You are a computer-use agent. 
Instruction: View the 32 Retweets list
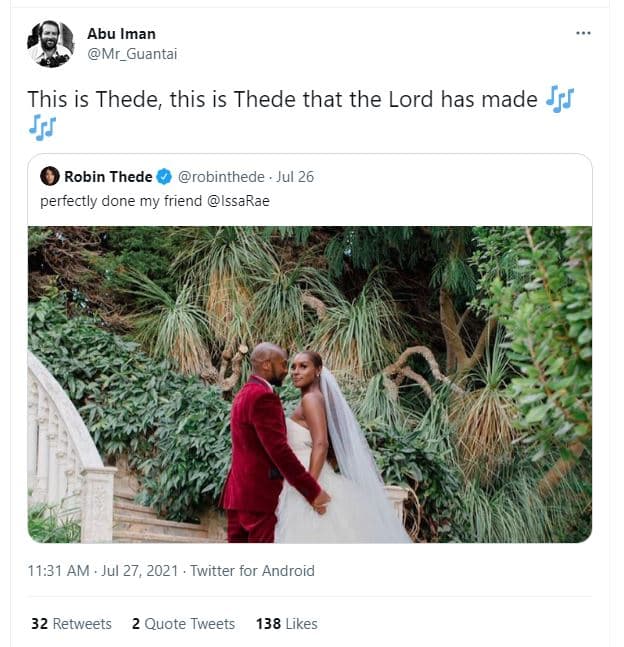(71, 623)
